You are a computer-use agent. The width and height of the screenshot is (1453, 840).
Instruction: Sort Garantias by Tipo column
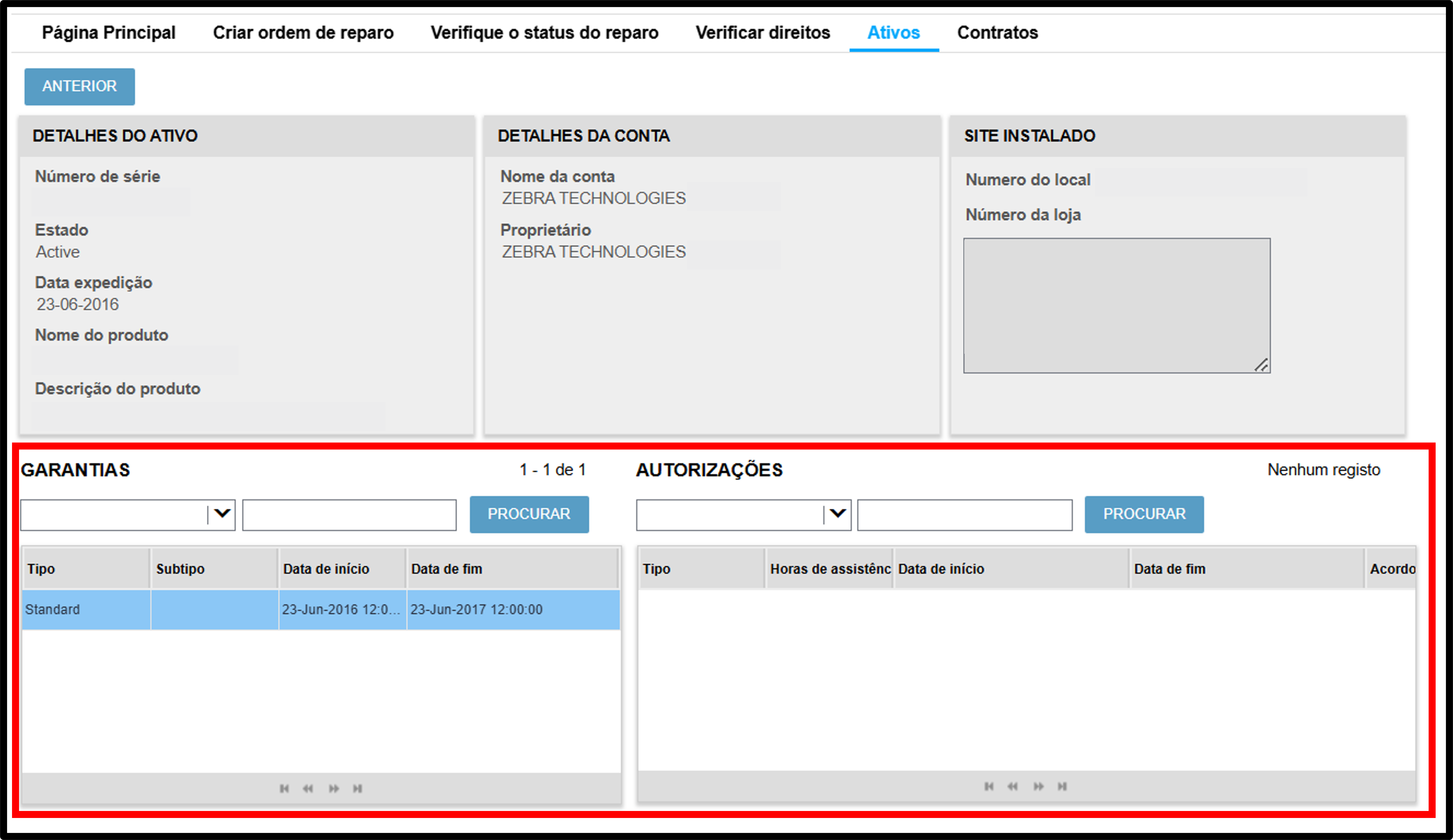coord(86,568)
